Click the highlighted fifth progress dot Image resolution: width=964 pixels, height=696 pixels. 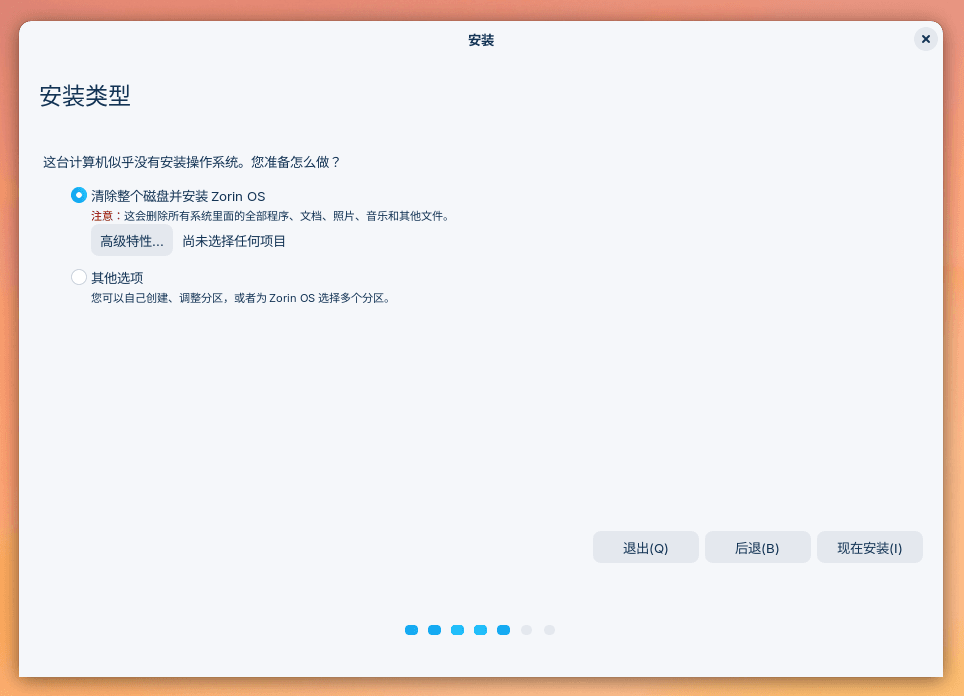coord(503,630)
